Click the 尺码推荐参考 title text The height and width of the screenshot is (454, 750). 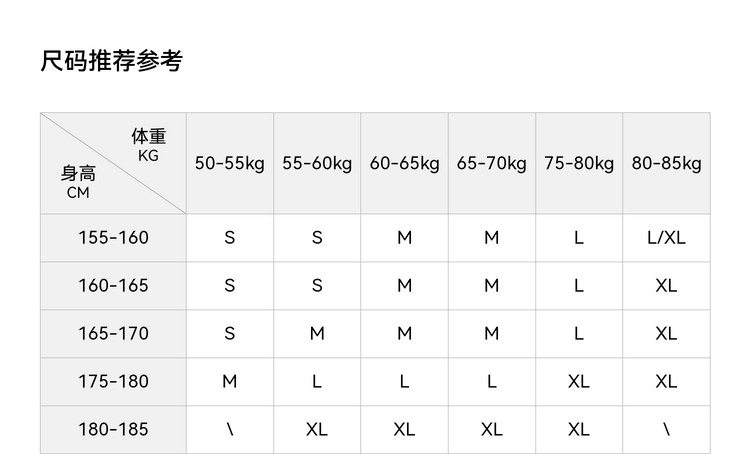pyautogui.click(x=111, y=62)
